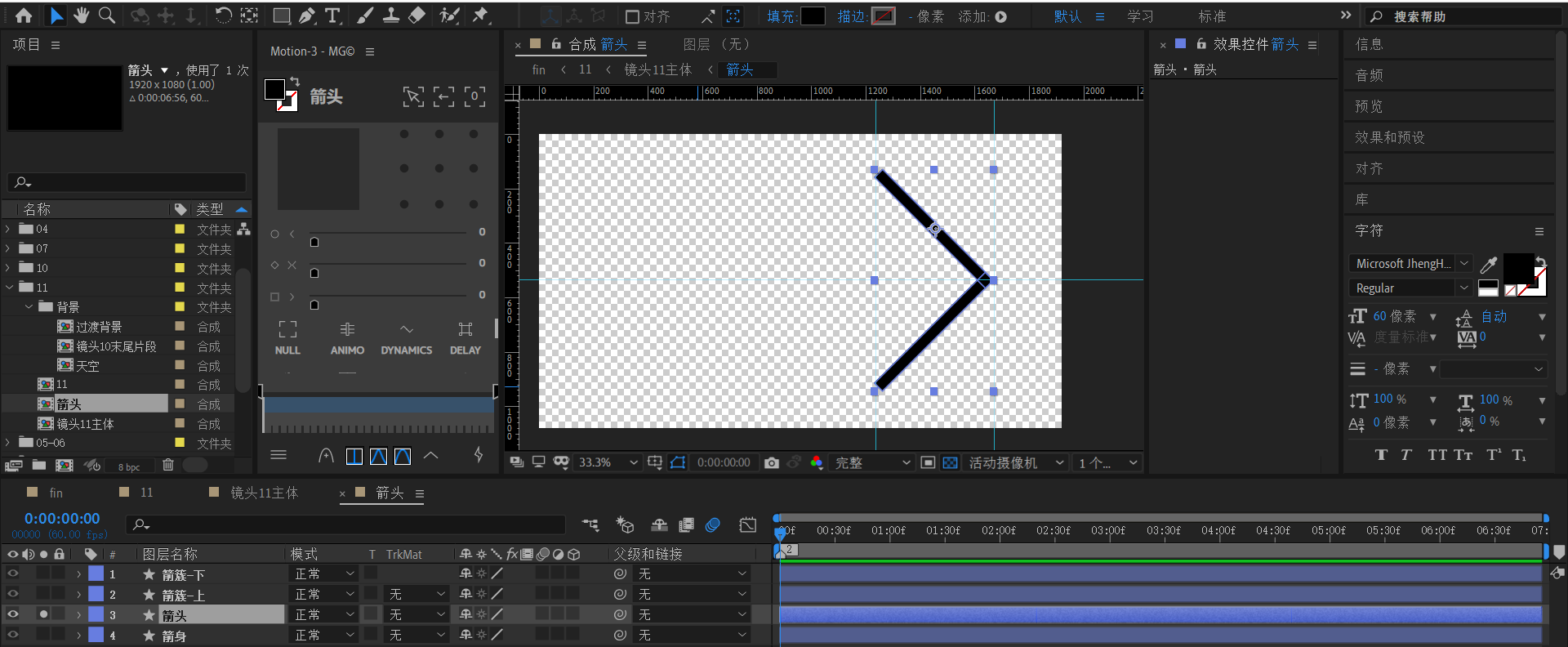This screenshot has height=647, width=1568.
Task: Select the Puppet Pin tool
Action: pyautogui.click(x=480, y=16)
